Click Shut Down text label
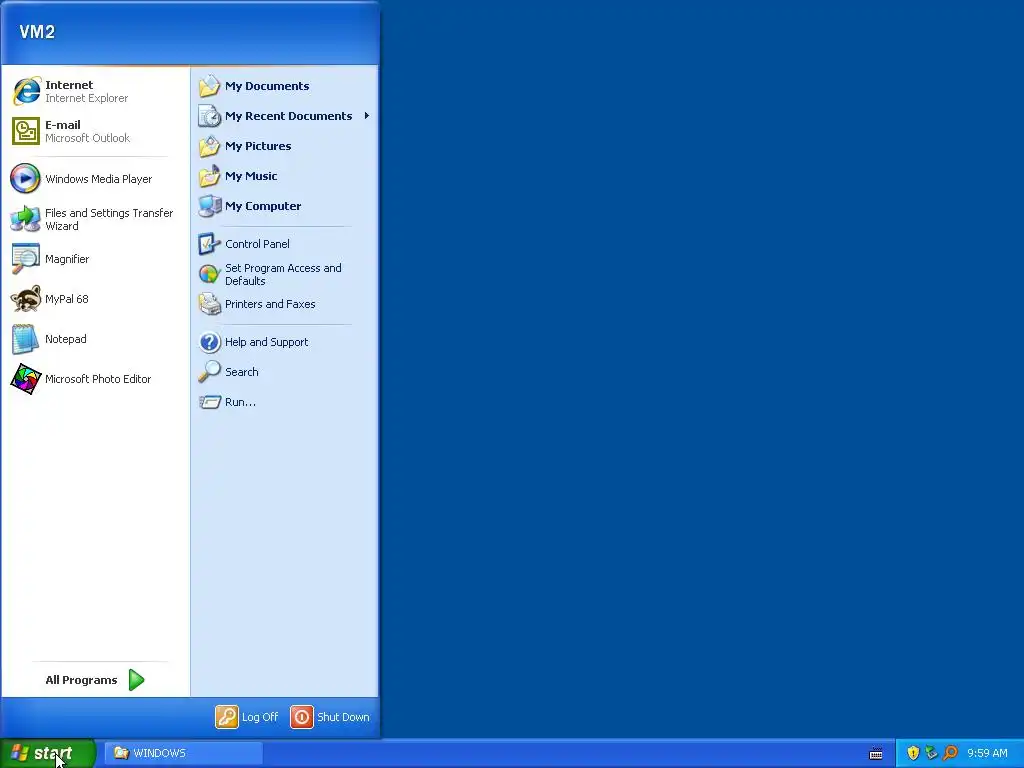 (343, 717)
